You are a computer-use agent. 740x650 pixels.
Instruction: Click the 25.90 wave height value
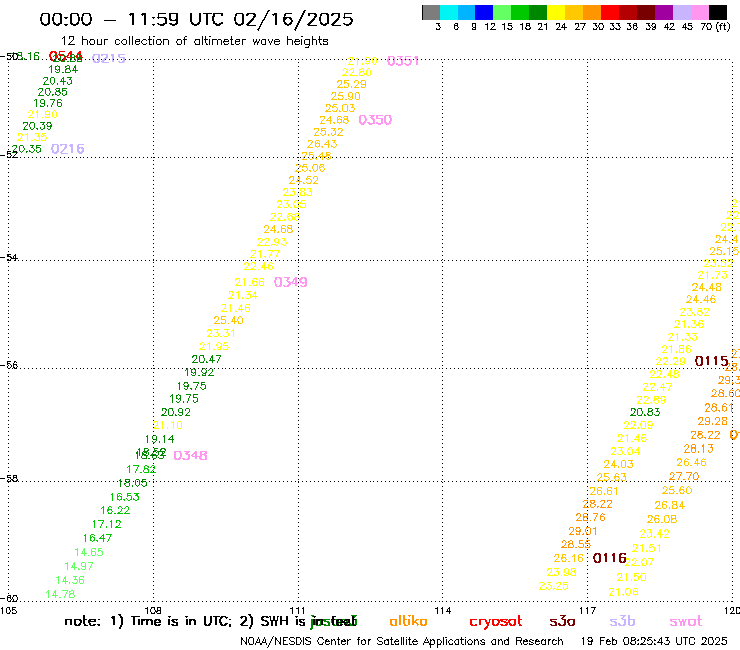pos(345,96)
